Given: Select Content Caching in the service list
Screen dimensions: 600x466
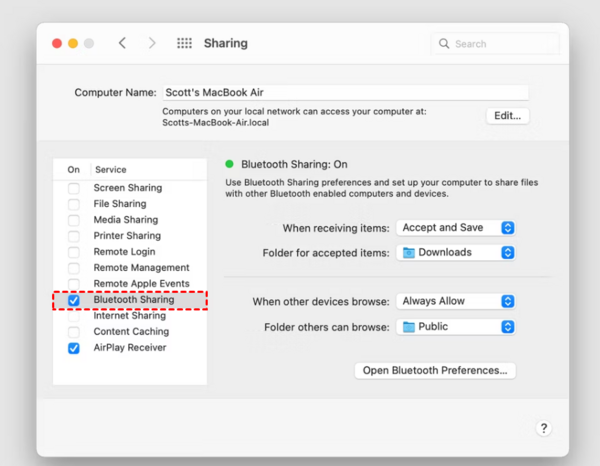Looking at the screenshot, I should click(130, 332).
